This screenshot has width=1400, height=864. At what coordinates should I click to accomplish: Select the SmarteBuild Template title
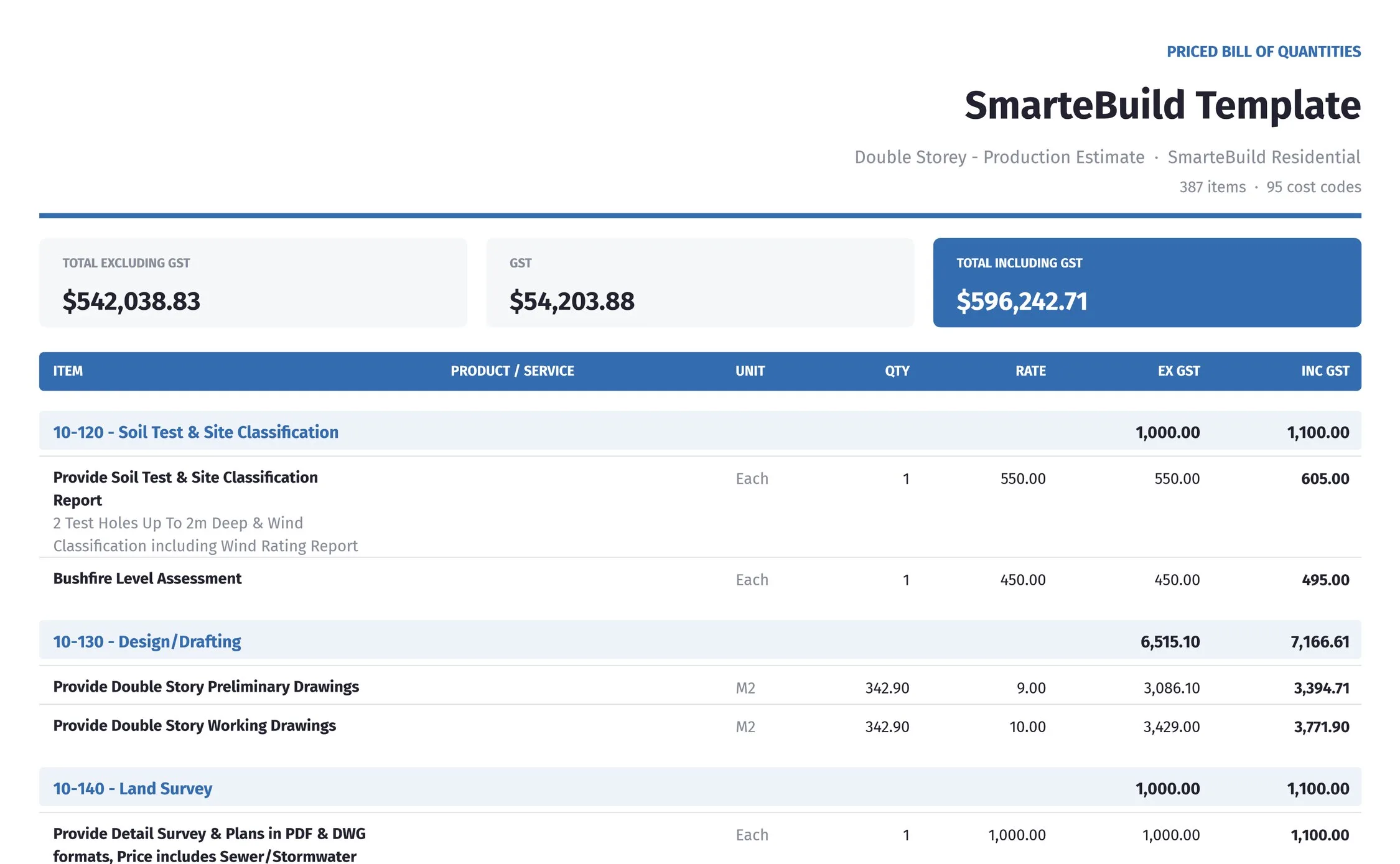click(x=1162, y=105)
